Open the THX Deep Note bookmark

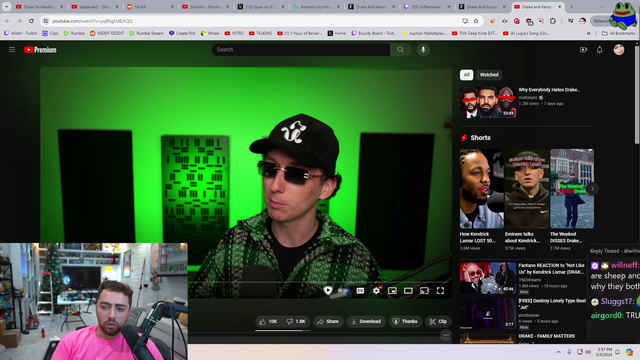tap(474, 33)
